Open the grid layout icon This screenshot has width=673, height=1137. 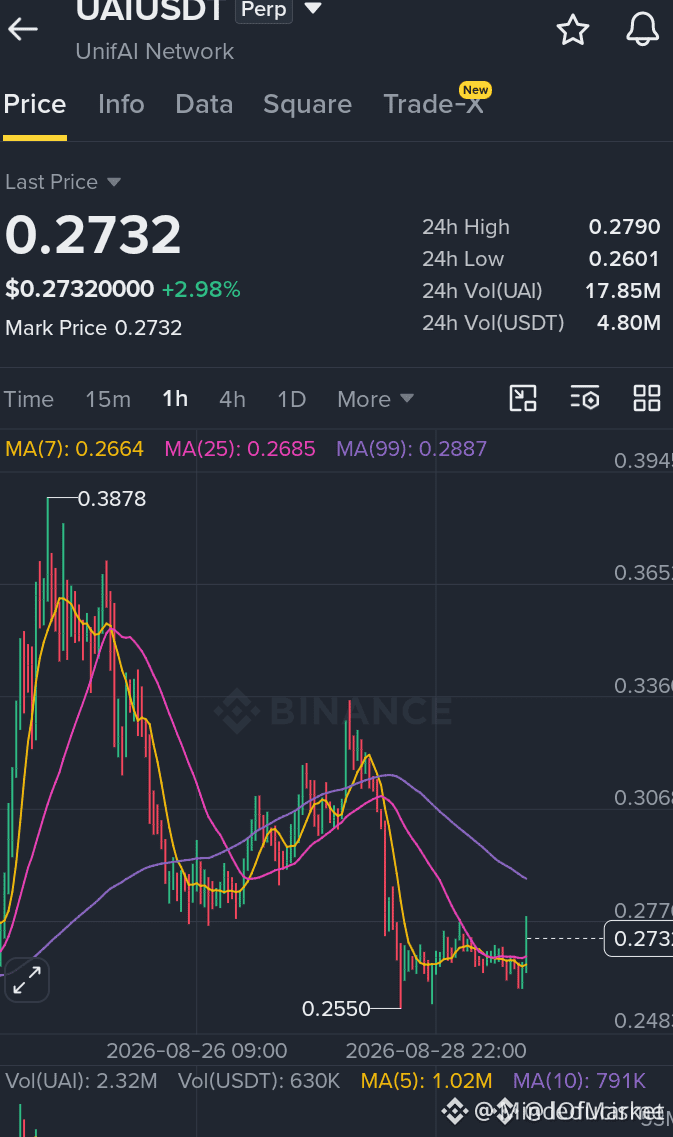coord(647,398)
